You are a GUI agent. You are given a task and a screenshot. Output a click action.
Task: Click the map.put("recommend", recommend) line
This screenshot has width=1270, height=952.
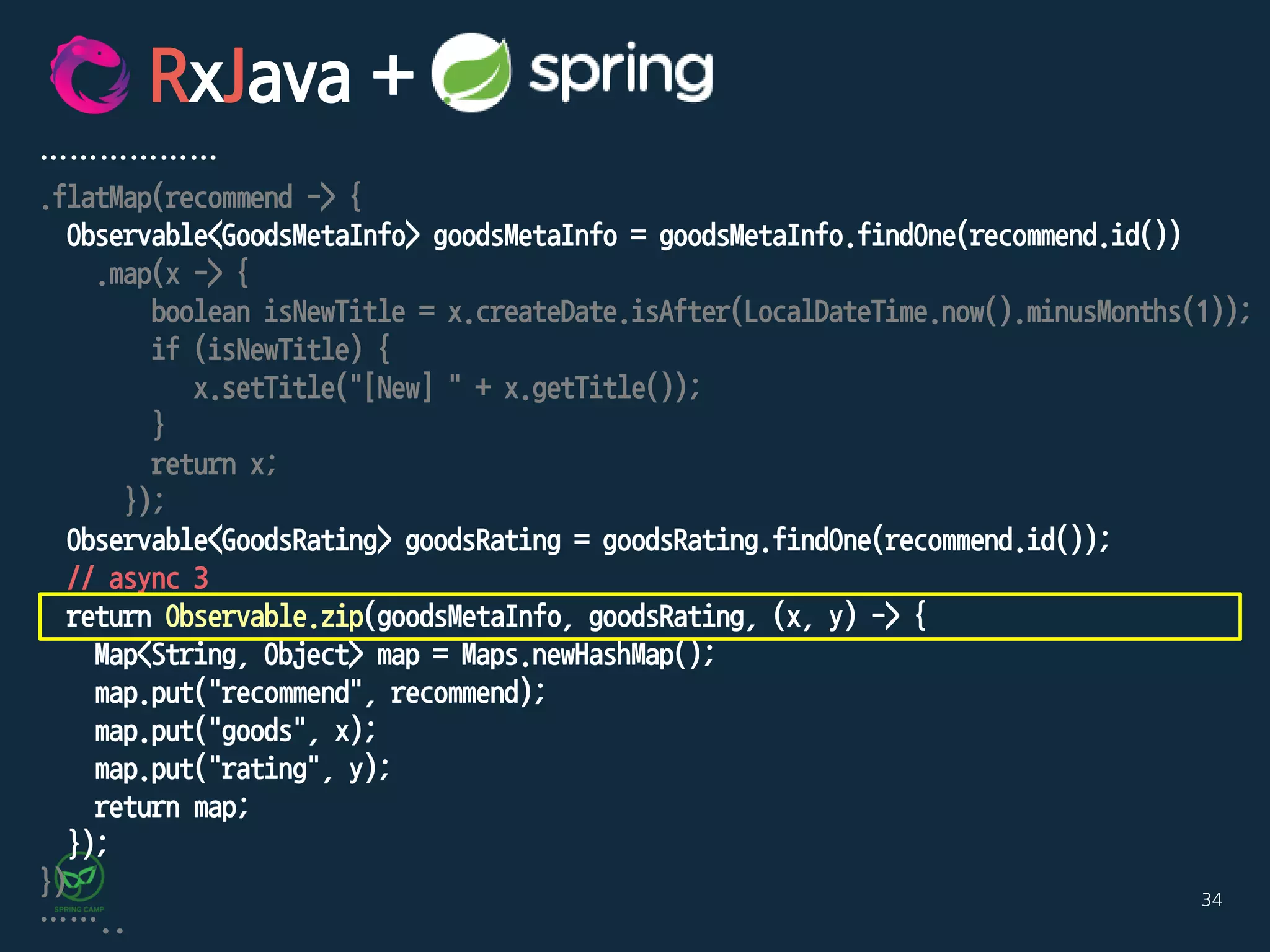[319, 693]
